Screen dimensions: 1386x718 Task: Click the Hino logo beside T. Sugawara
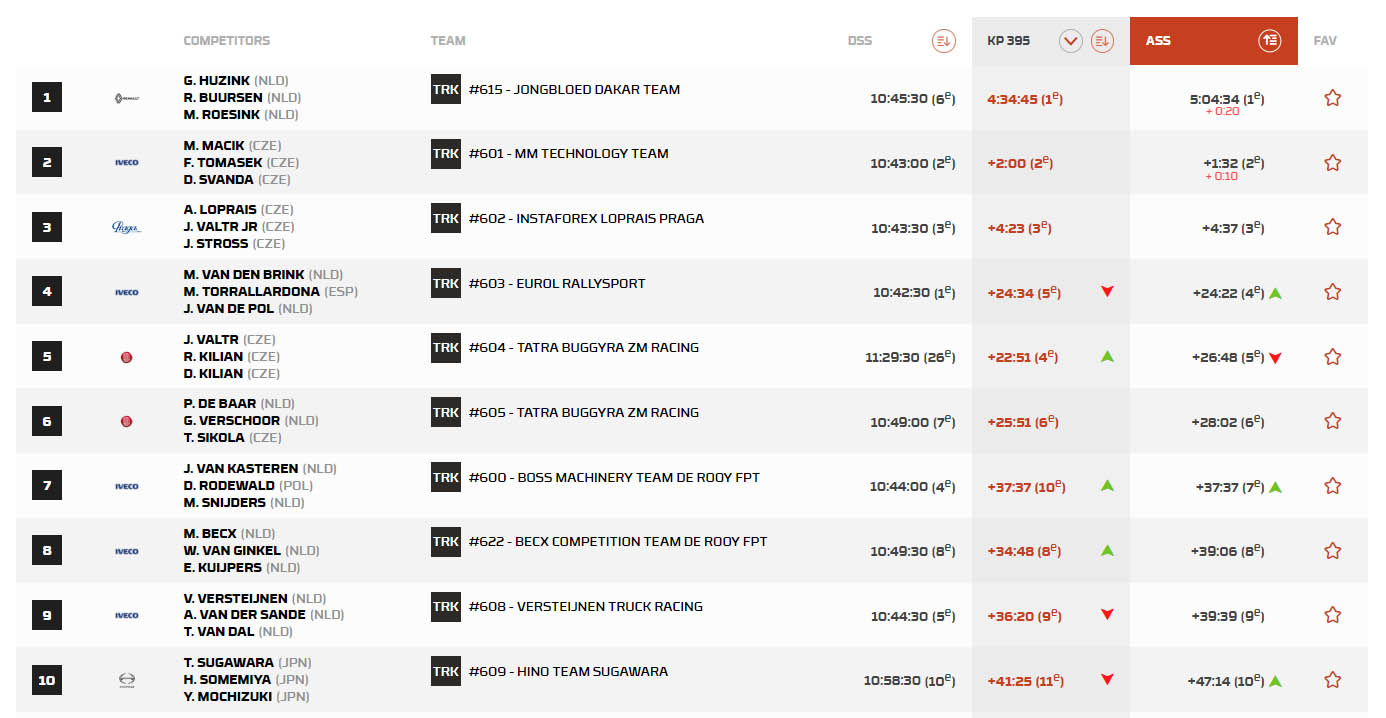[127, 680]
